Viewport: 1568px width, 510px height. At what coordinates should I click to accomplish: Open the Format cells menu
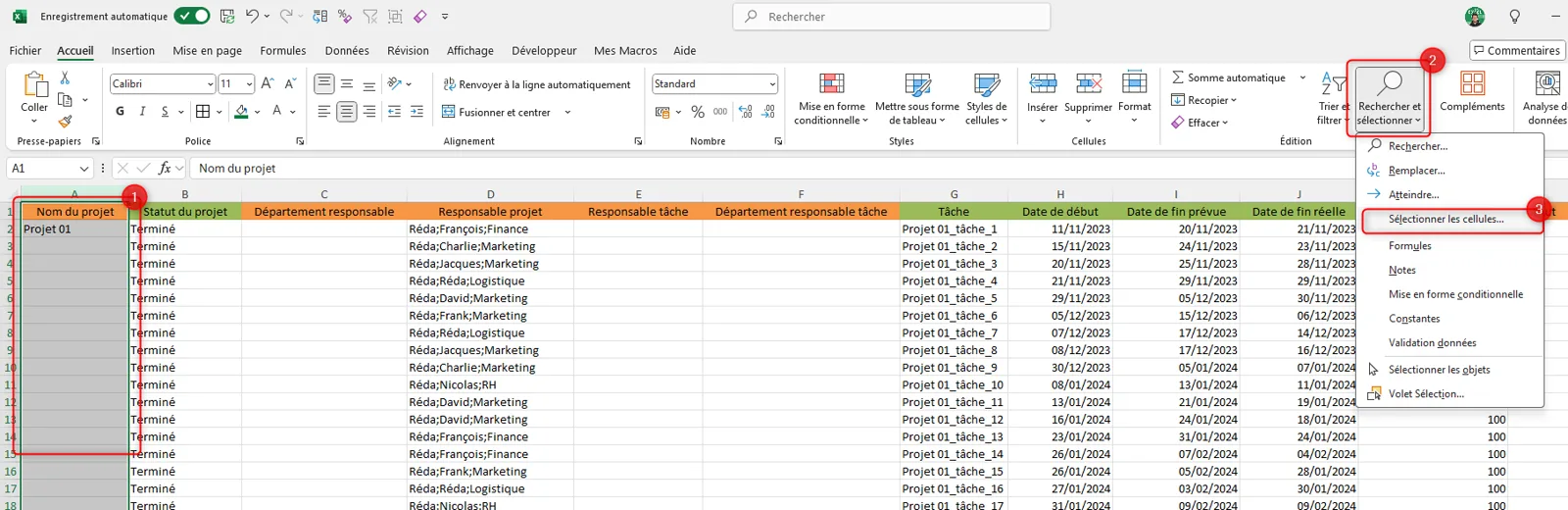tap(1134, 98)
